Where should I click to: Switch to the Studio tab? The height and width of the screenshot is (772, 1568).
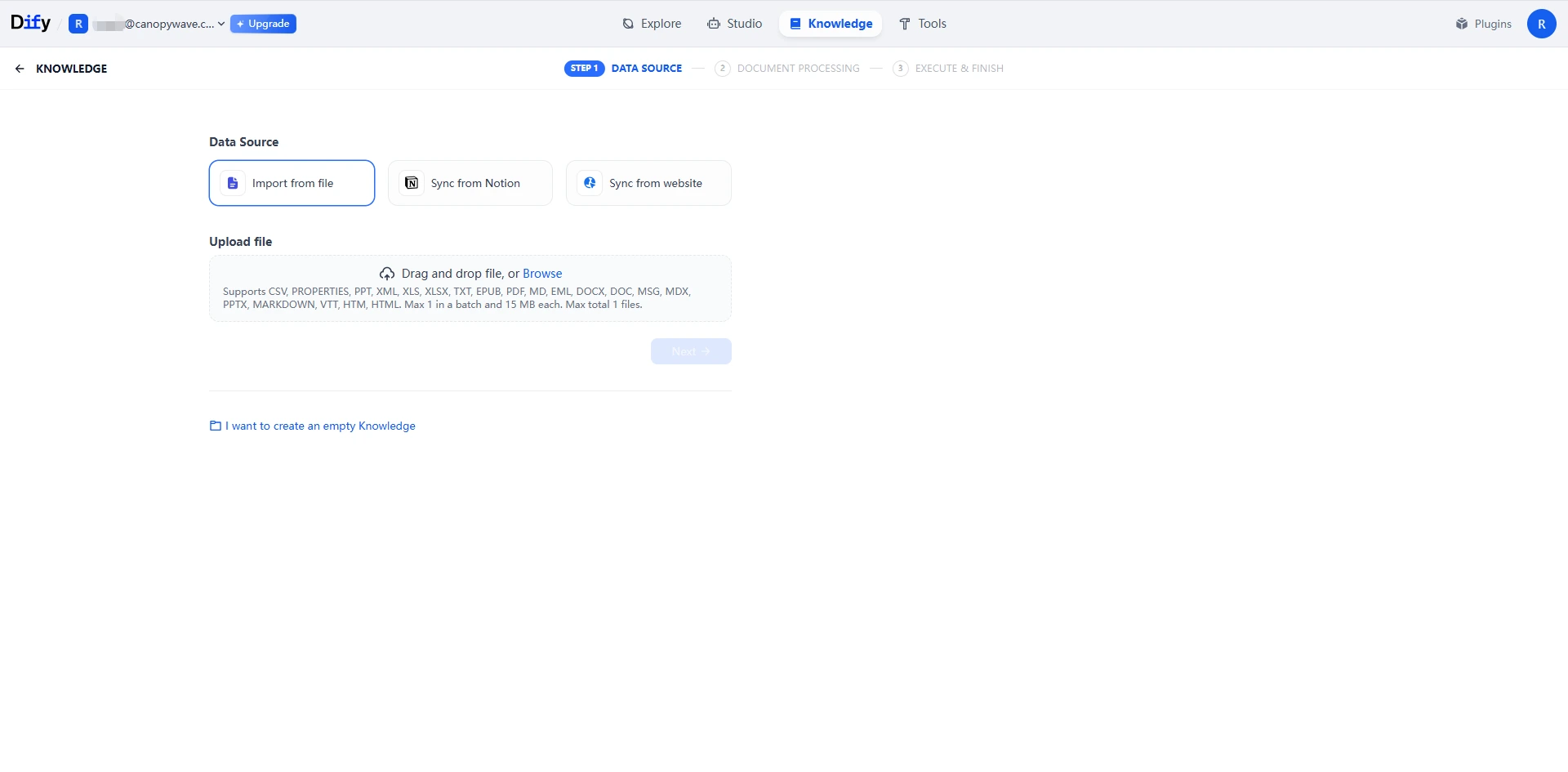coord(734,24)
